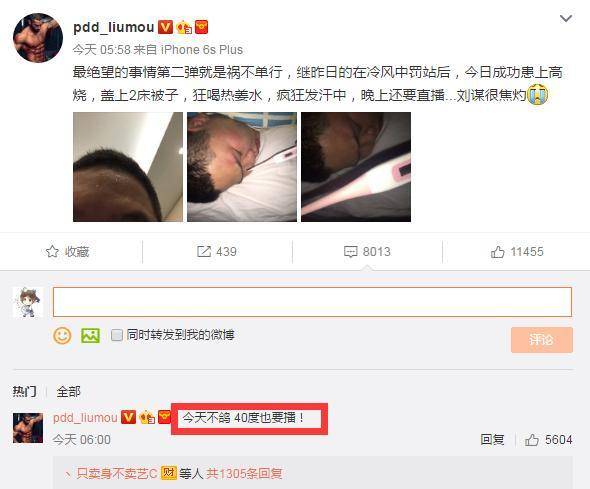Viewport: 590px width, 489px height.
Task: Submit with the orange 评论 button
Action: (x=542, y=340)
